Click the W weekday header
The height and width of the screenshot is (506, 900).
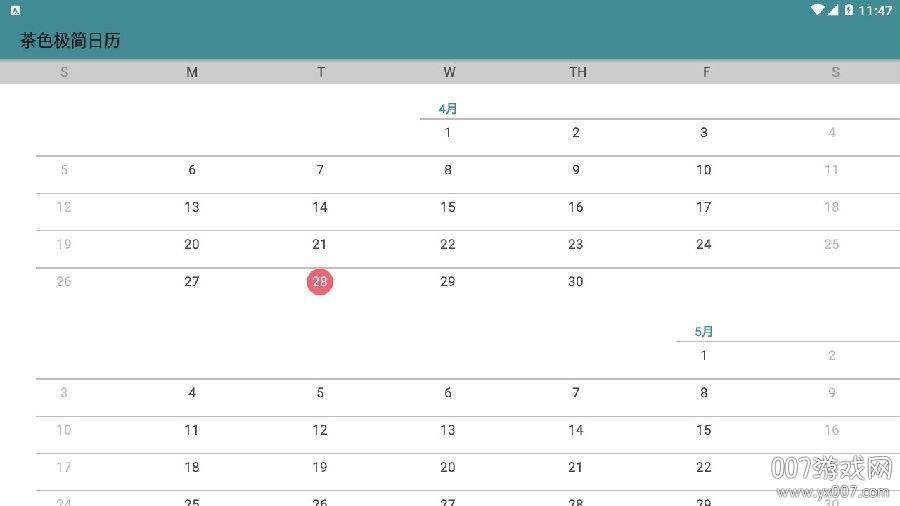coord(449,72)
